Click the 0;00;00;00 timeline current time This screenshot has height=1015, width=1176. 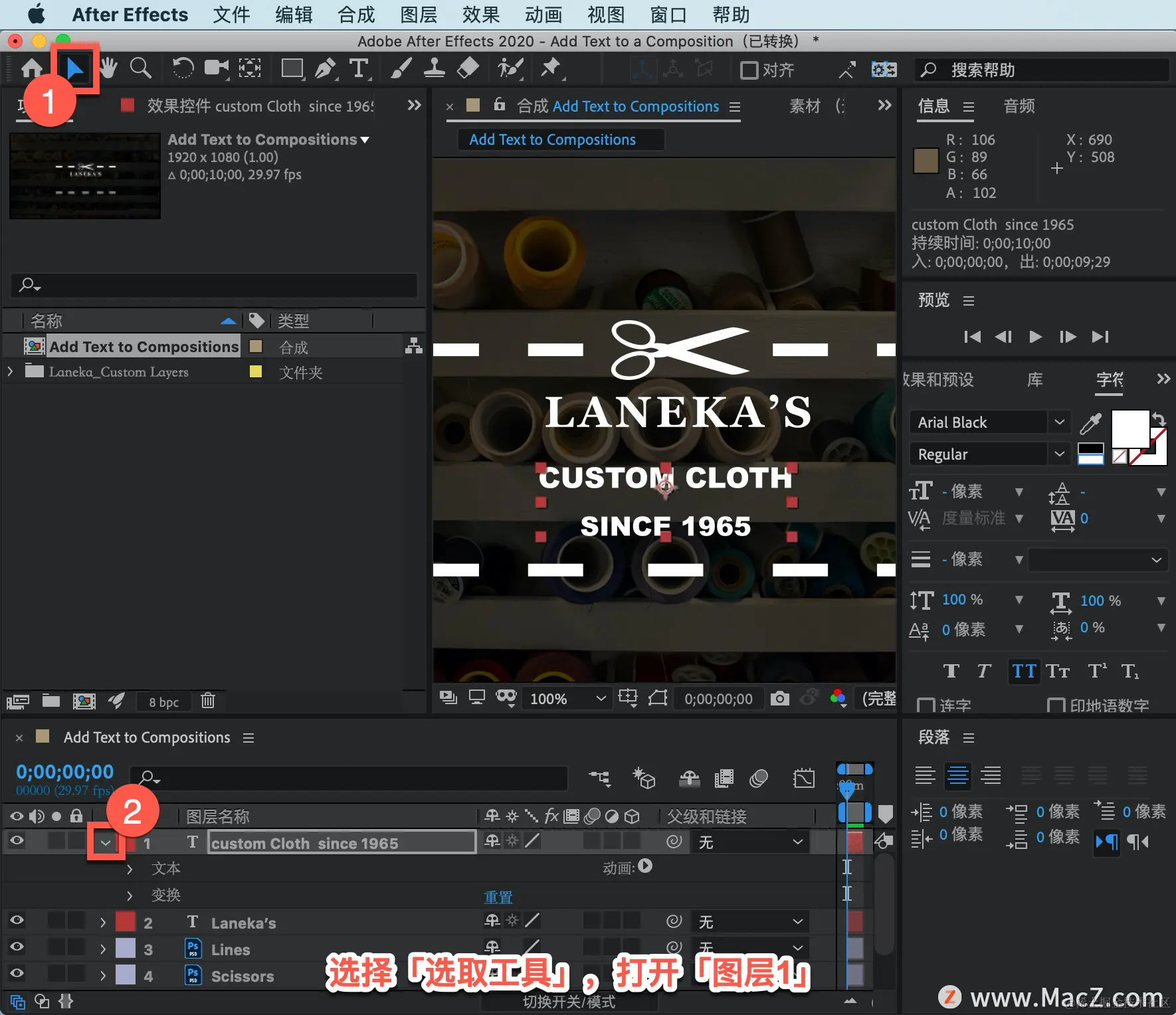[64, 771]
